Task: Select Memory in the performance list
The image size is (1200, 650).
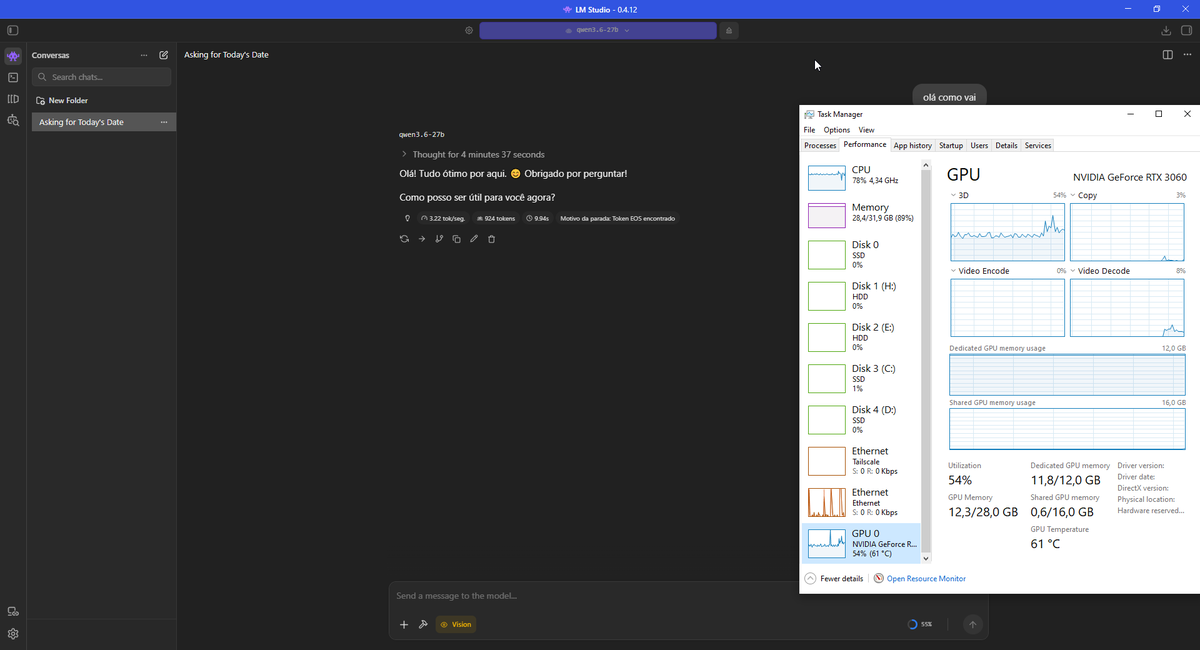Action: 861,213
